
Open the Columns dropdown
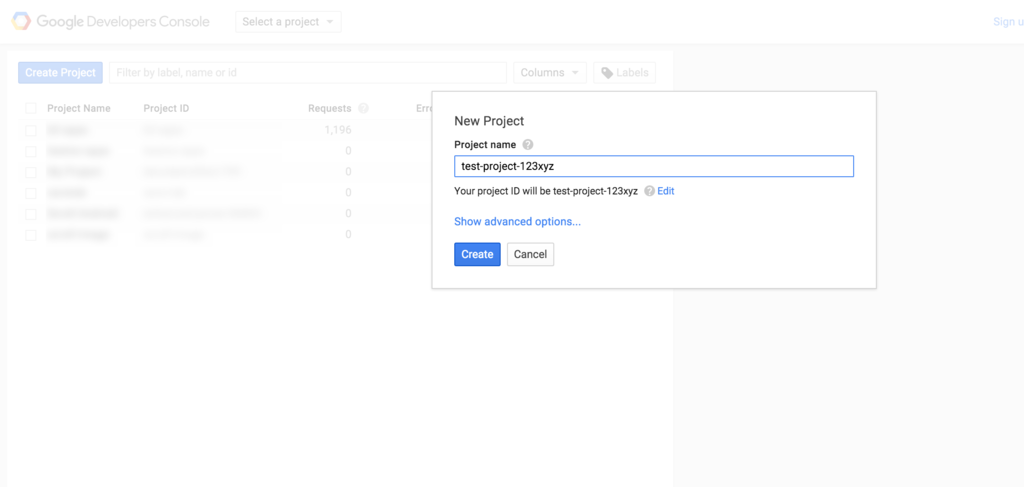(x=550, y=72)
